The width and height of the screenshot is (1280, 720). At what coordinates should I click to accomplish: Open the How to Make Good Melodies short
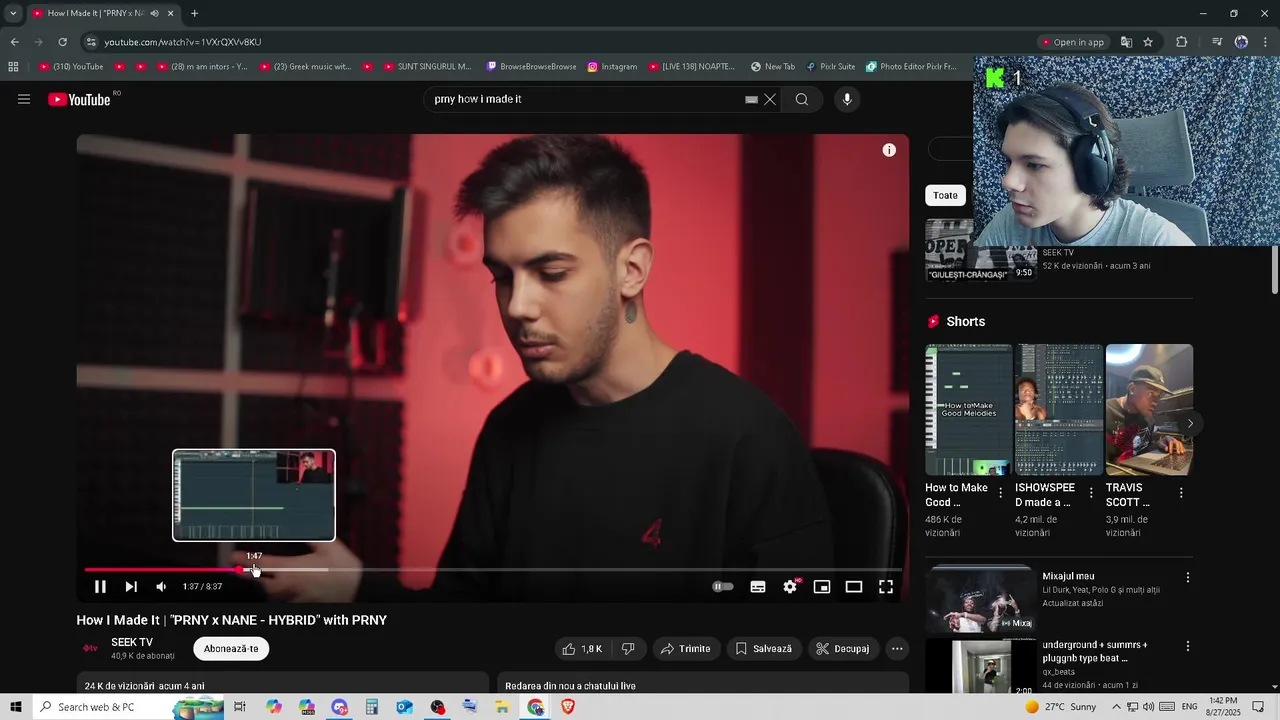tap(968, 409)
